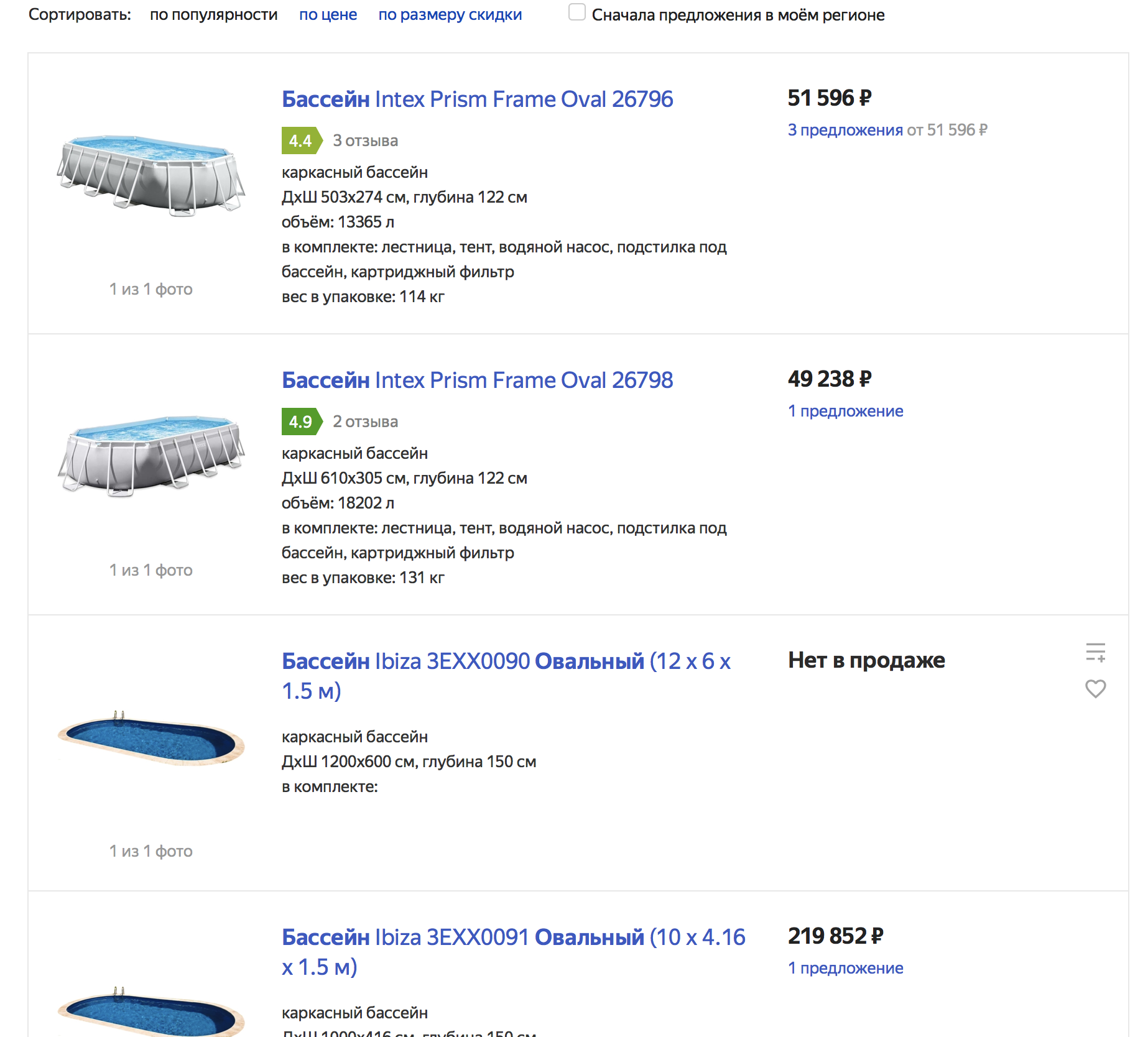The width and height of the screenshot is (1148, 1037).
Task: Click the 4.9 rating badge
Action: pos(301,422)
